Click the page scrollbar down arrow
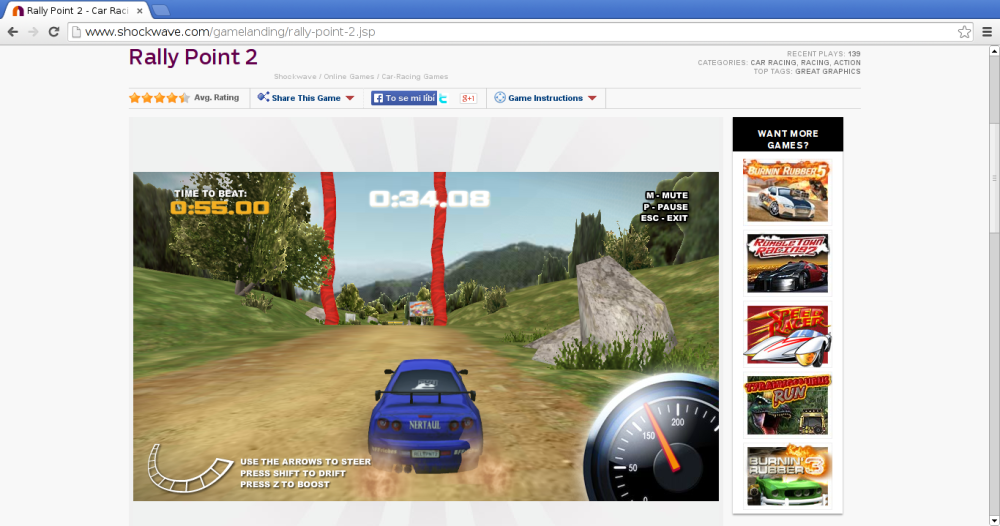This screenshot has height=526, width=1000. click(994, 521)
